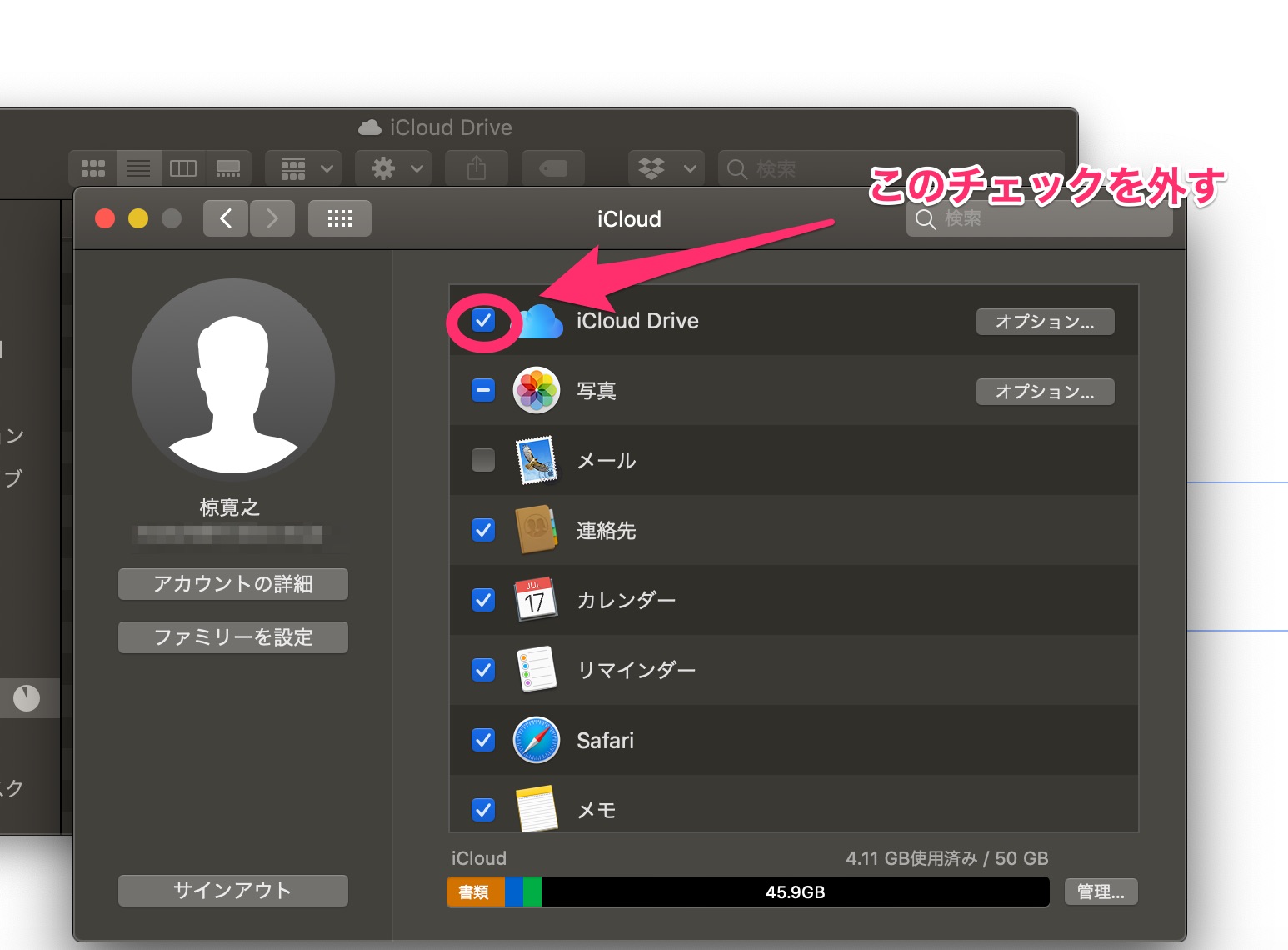The width and height of the screenshot is (1288, 950).
Task: Go back in System Preferences
Action: pos(226,218)
